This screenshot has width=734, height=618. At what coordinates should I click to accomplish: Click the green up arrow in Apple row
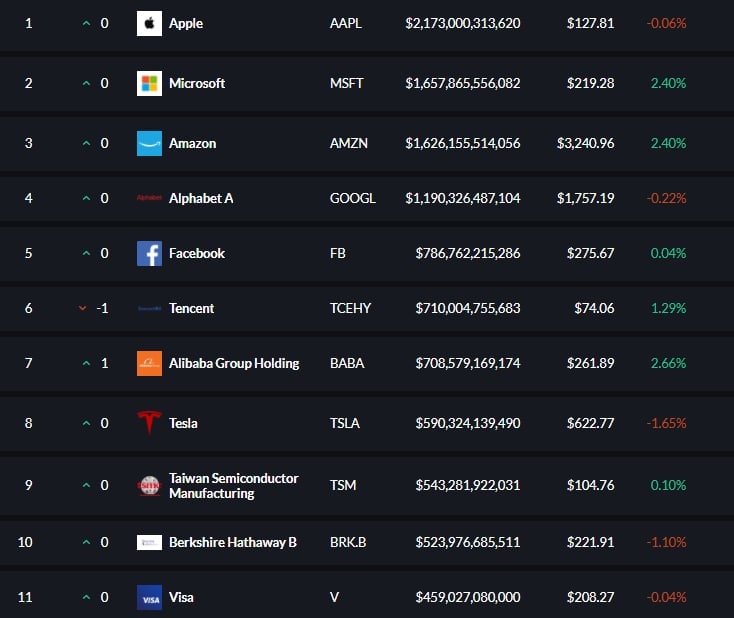point(86,23)
